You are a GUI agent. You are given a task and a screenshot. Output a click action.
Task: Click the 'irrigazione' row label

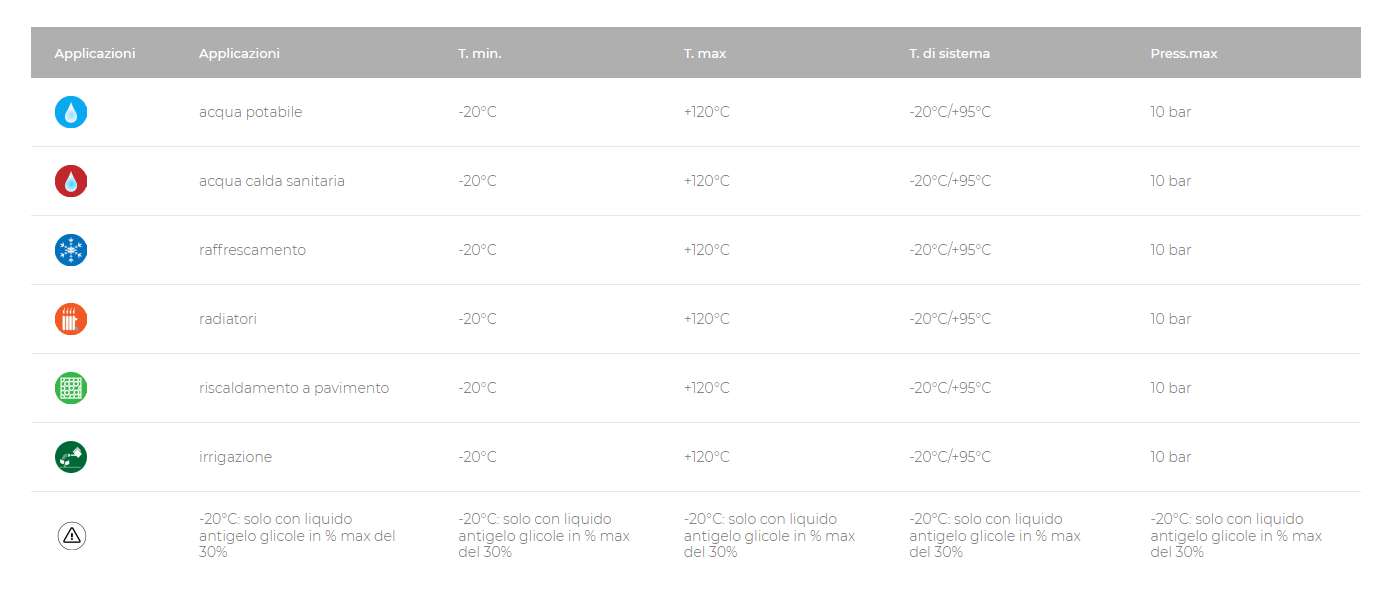tap(235, 457)
